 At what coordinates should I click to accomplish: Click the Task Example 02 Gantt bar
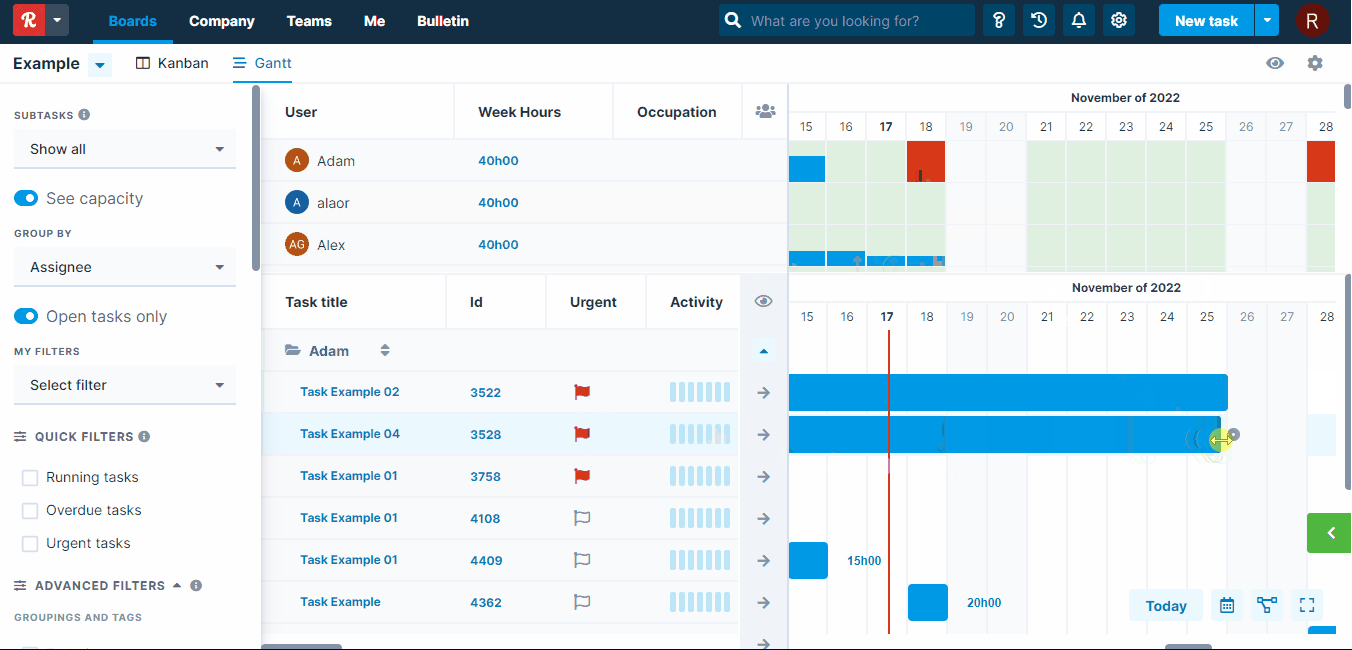click(x=1007, y=392)
